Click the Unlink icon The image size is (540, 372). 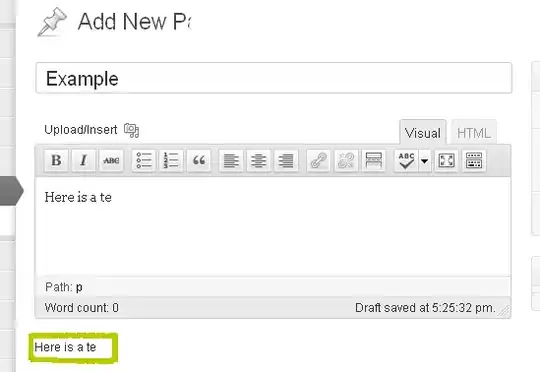tap(346, 160)
